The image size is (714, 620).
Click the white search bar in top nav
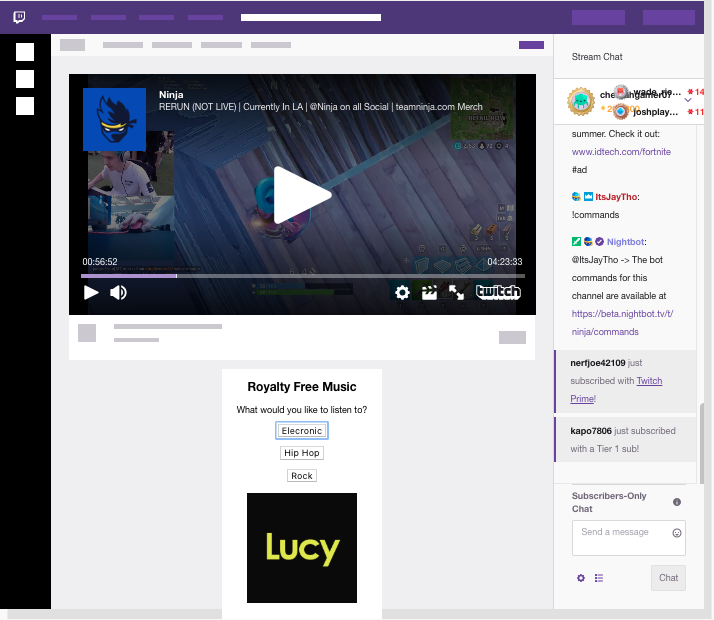[311, 17]
